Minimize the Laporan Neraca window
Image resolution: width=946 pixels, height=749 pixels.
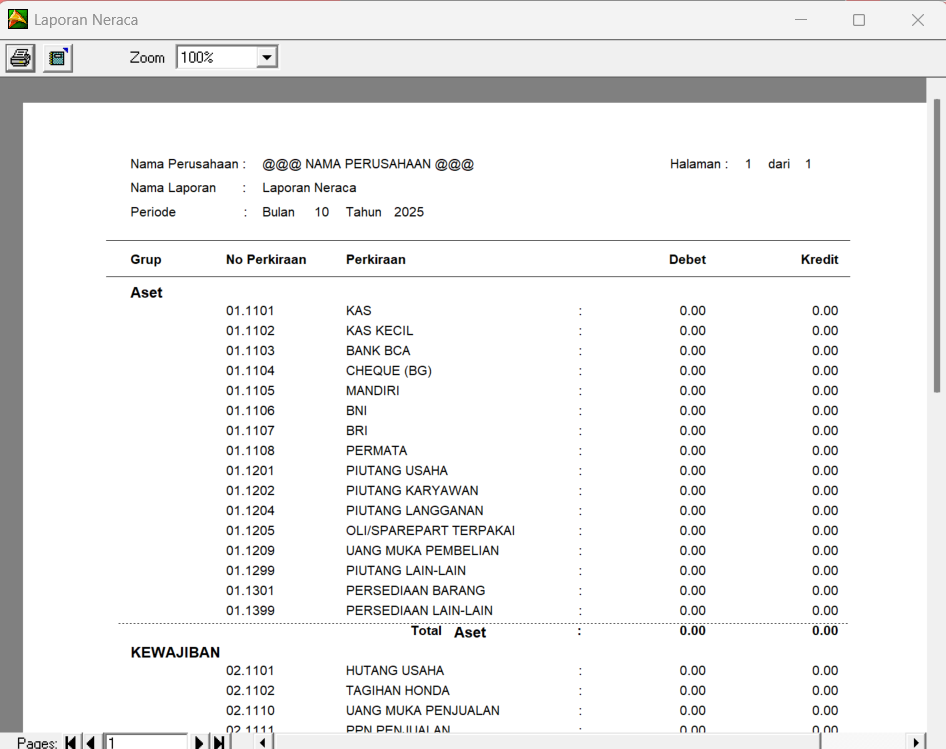coord(800,20)
